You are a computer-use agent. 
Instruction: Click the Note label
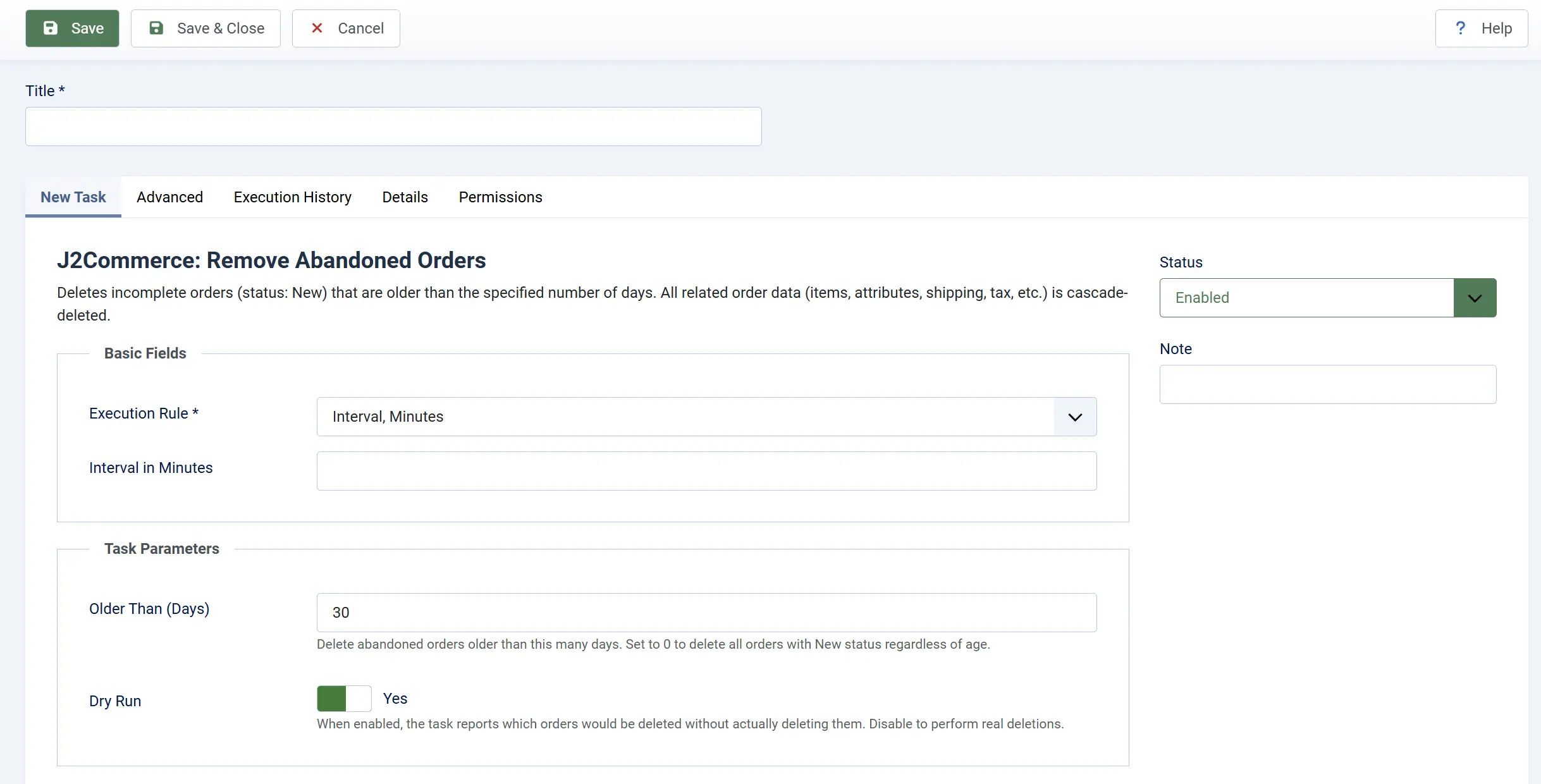(1176, 349)
